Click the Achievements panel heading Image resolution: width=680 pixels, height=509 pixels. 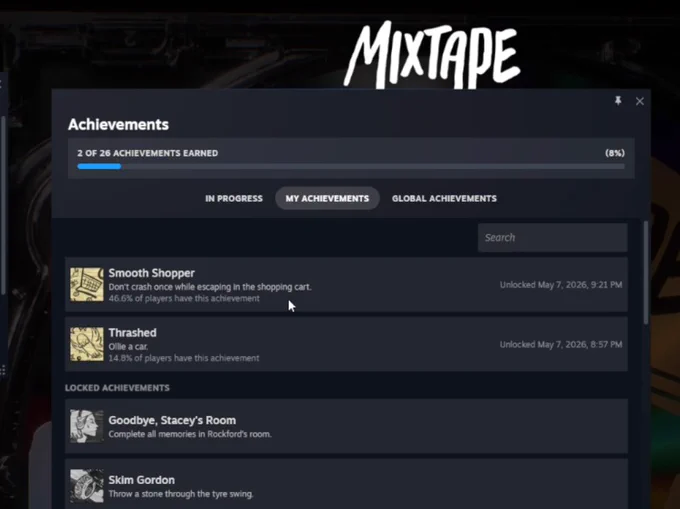118,124
